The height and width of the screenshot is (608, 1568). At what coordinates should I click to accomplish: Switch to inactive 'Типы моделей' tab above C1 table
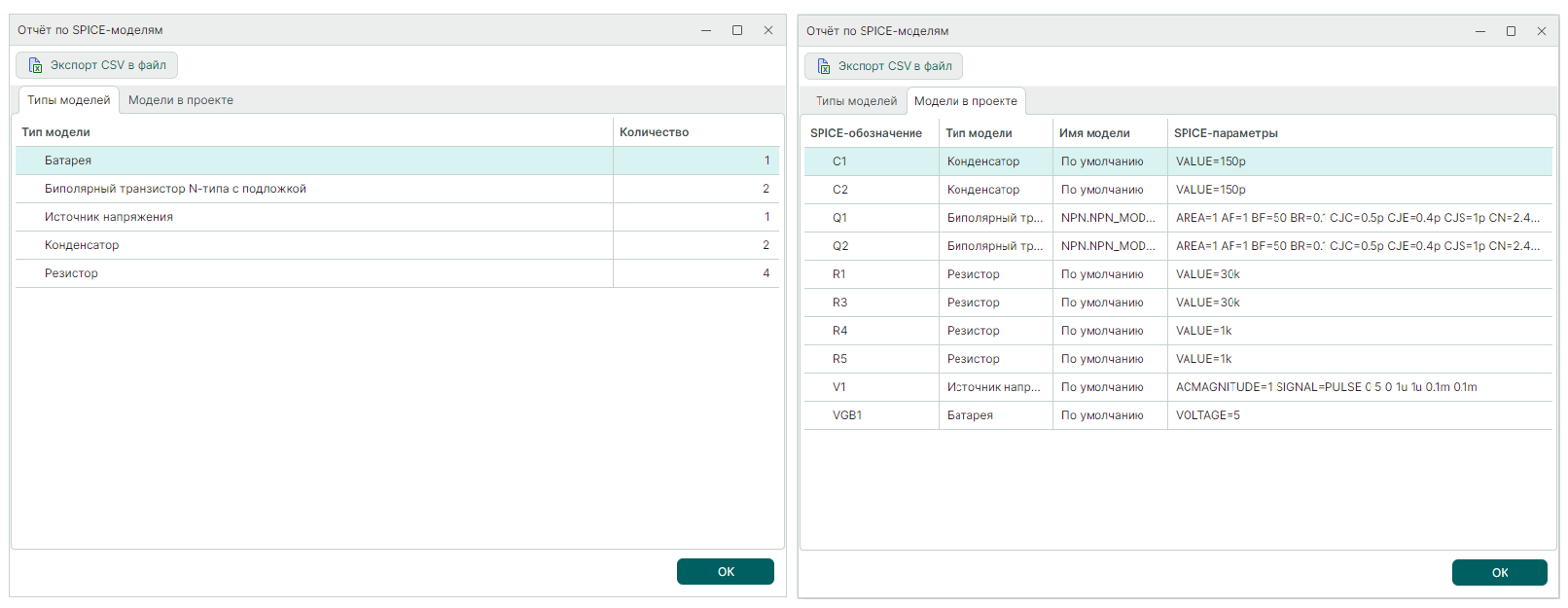pos(856,101)
